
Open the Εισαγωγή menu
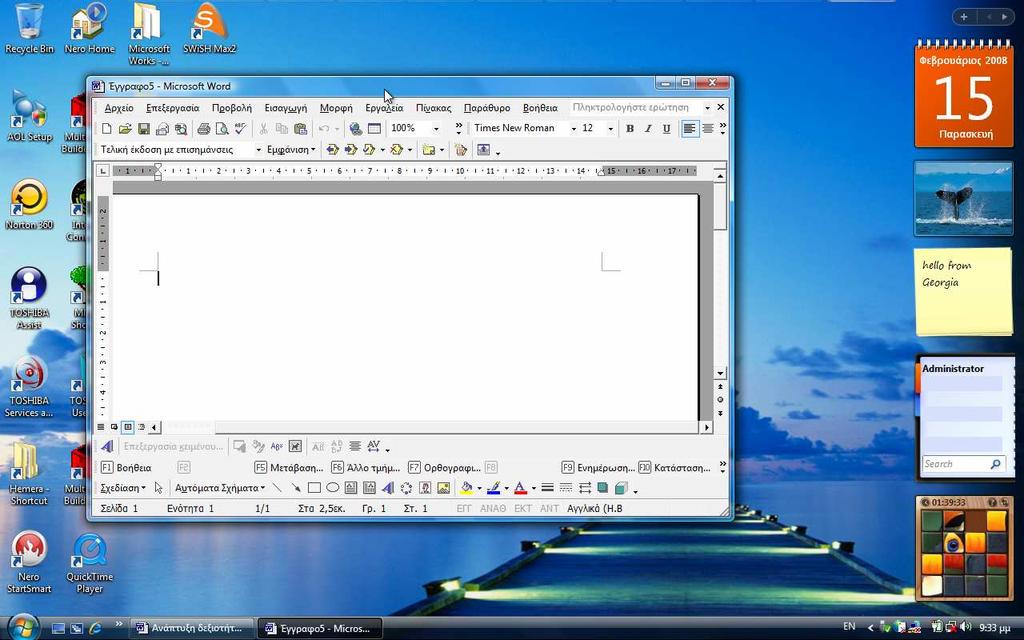tap(285, 108)
